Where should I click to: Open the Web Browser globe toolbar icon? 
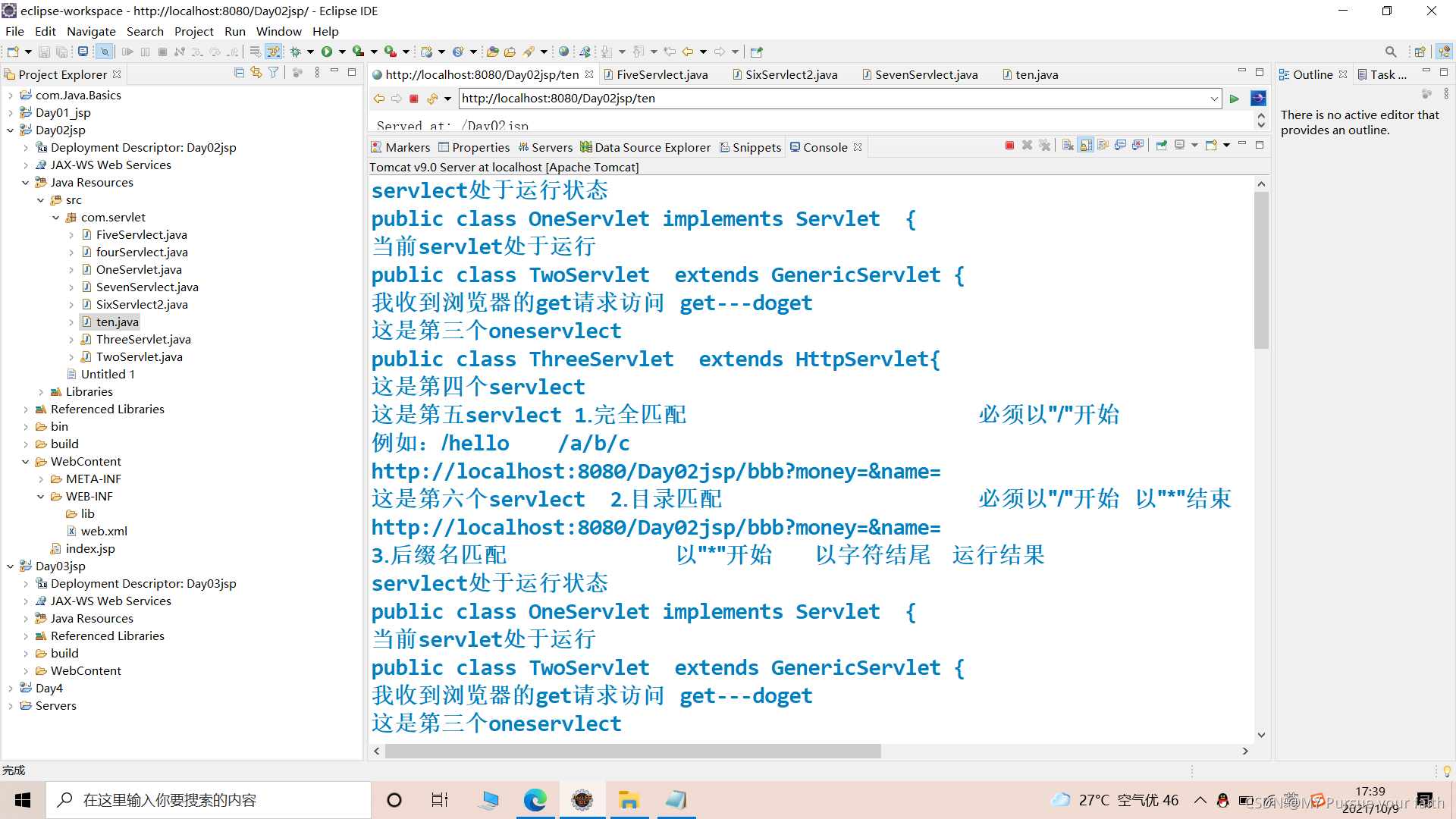click(x=563, y=52)
